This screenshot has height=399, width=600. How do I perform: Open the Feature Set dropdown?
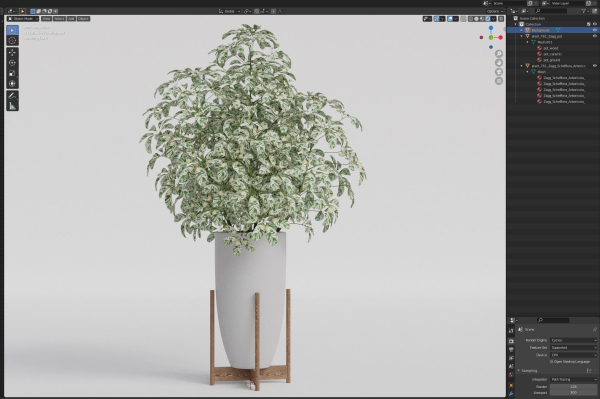coord(574,348)
